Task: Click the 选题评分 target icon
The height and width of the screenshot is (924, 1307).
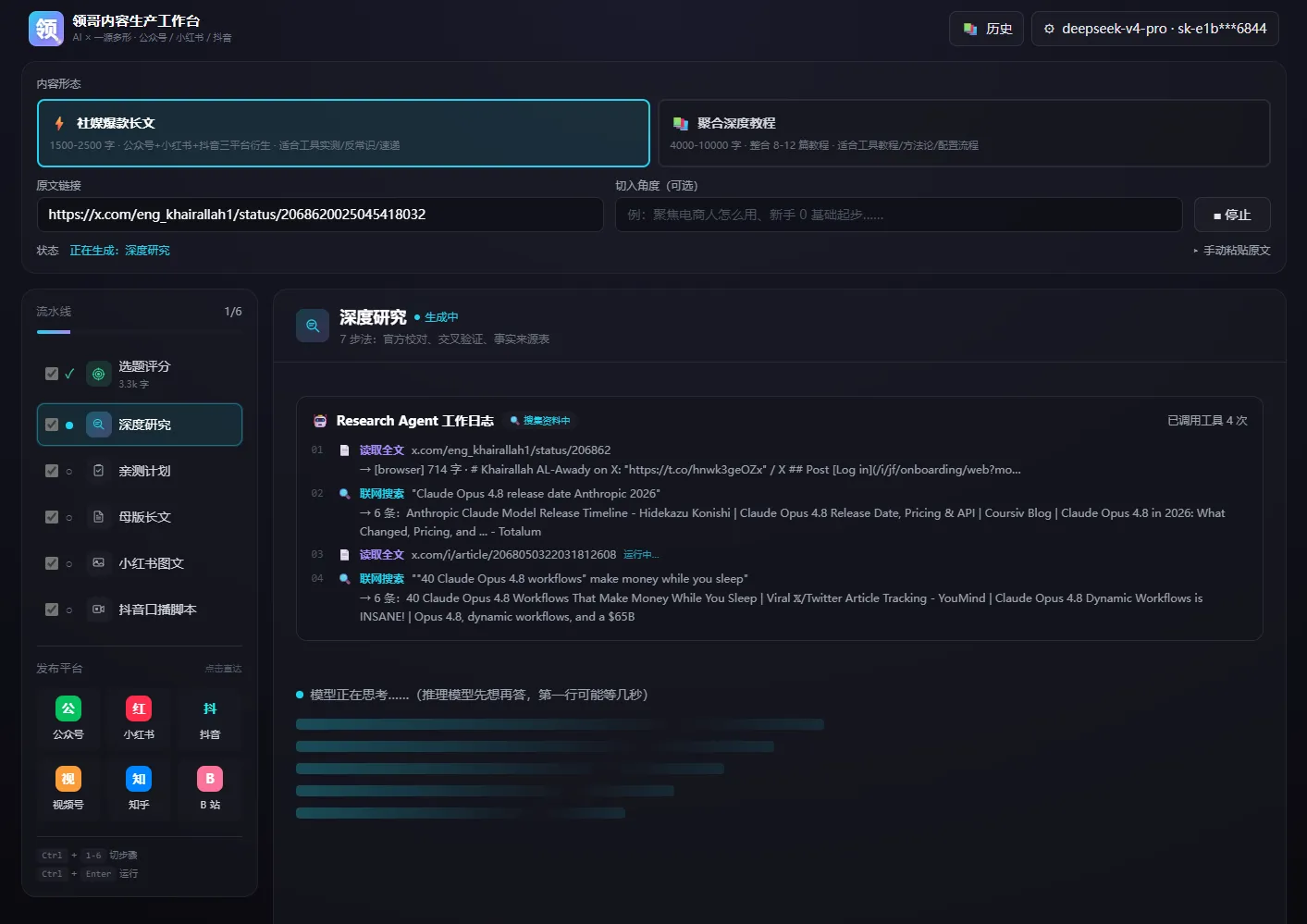Action: [98, 374]
